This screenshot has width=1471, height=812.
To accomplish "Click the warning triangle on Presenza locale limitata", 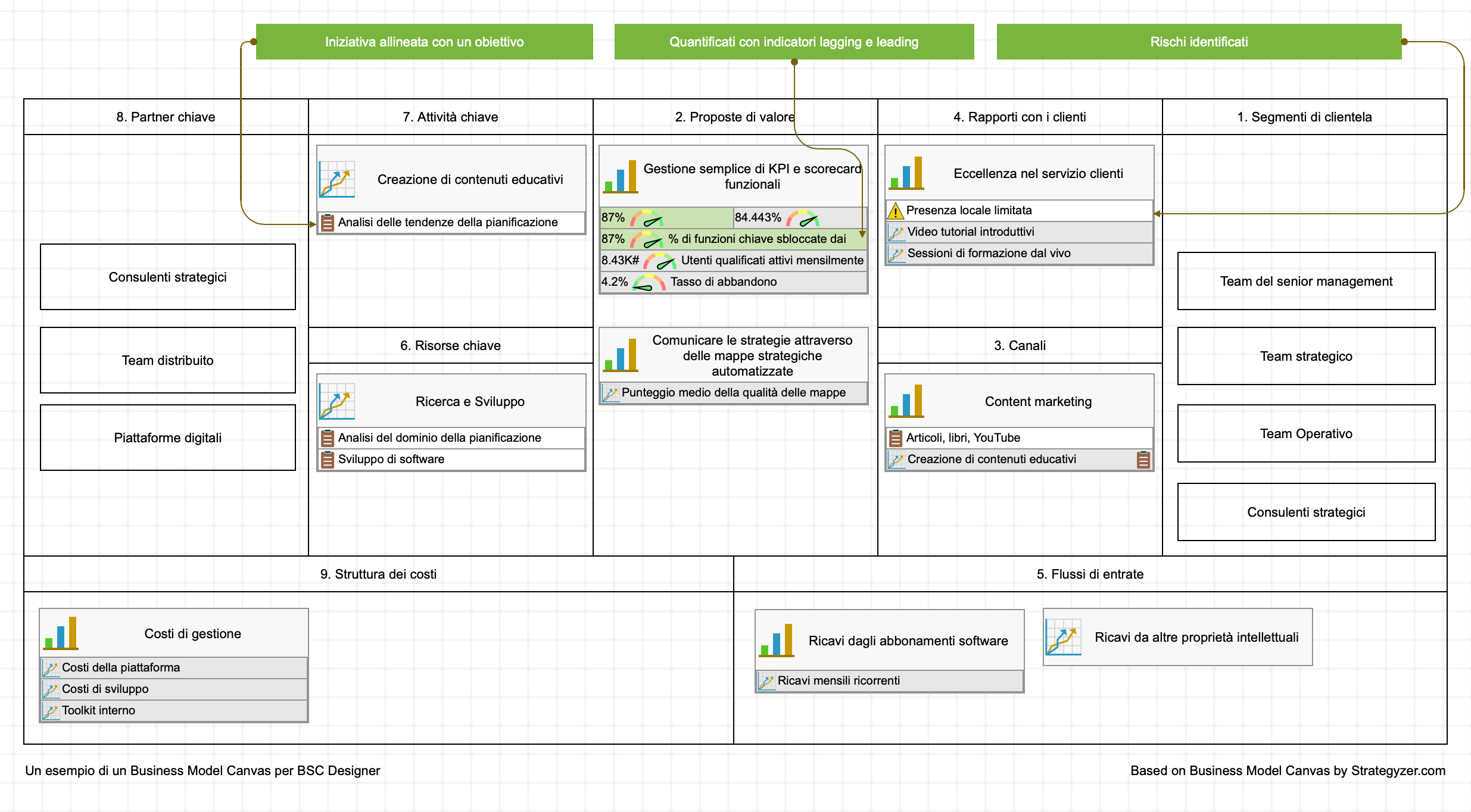I will pos(896,210).
